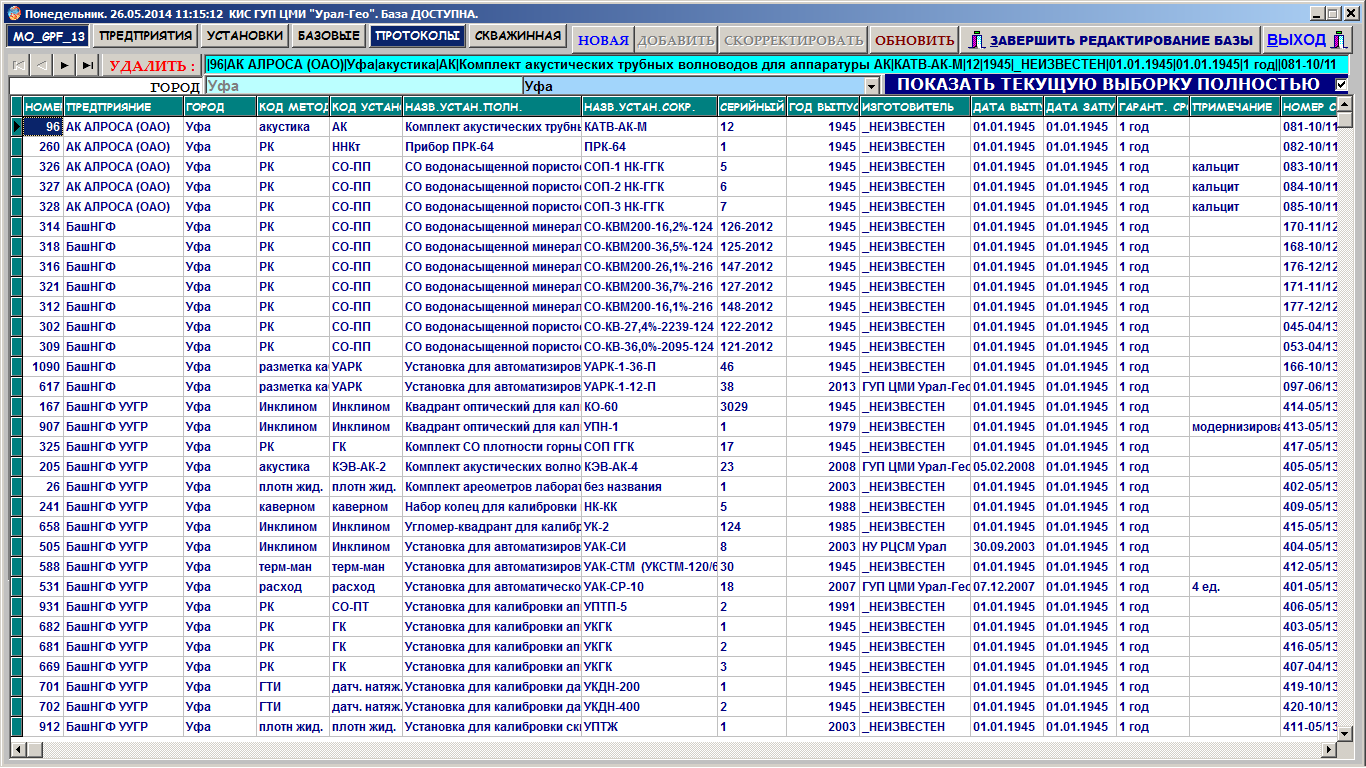Select the КЭВ-АК-4 cell
Screen dimensions: 1366x768
click(649, 467)
